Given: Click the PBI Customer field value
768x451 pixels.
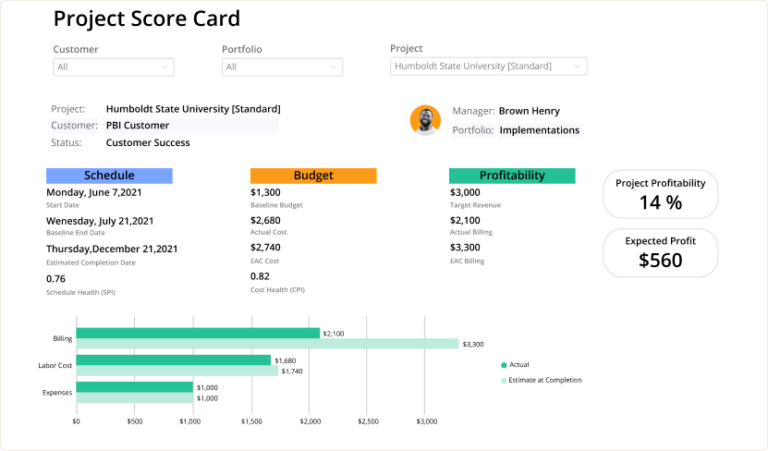Looking at the screenshot, I should [138, 126].
